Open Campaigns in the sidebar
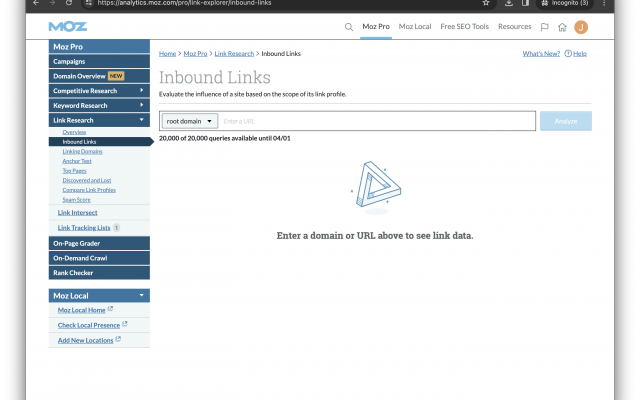The width and height of the screenshot is (640, 400). (99, 61)
